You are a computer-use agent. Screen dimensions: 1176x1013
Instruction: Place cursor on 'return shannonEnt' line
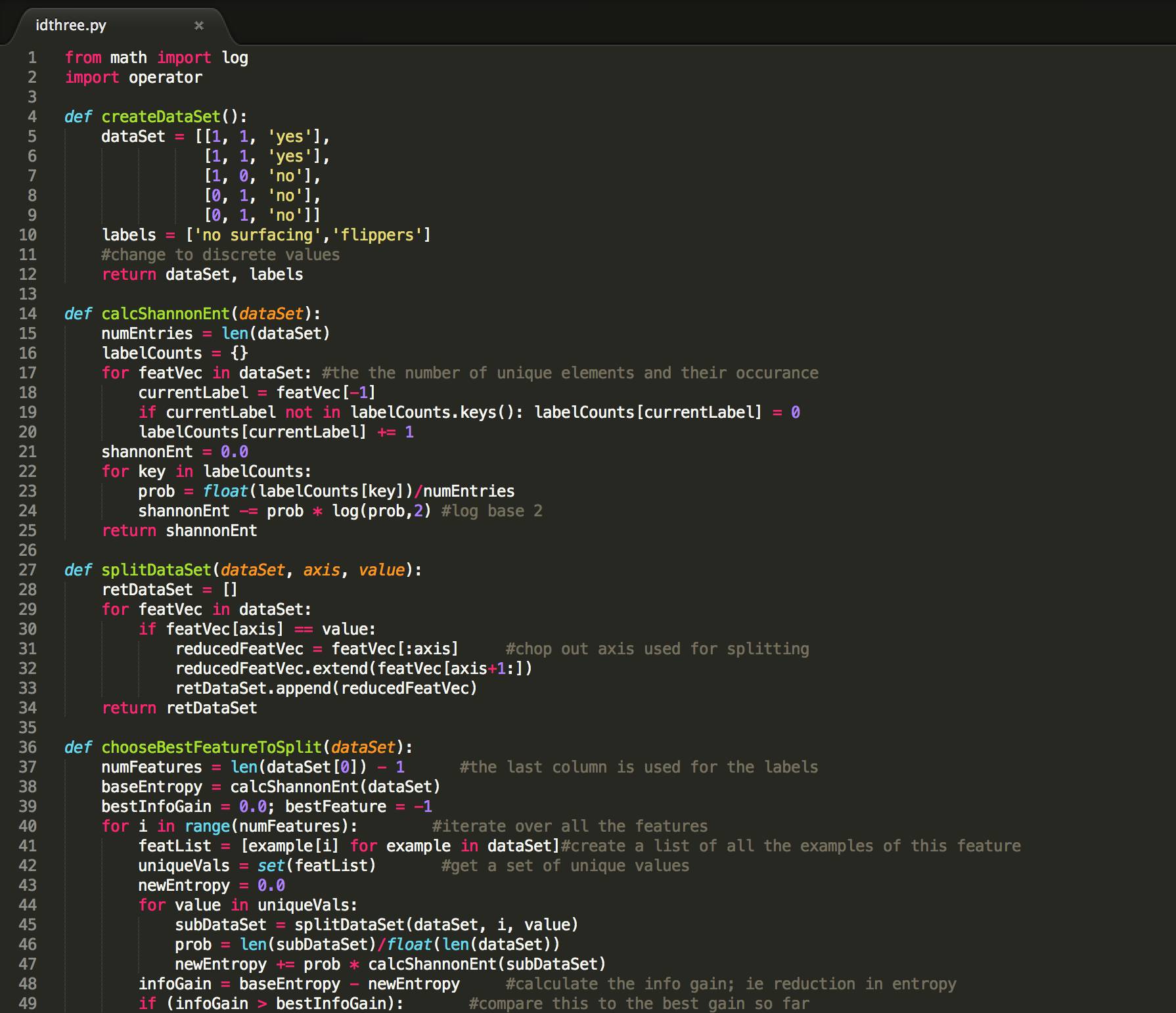pyautogui.click(x=179, y=531)
